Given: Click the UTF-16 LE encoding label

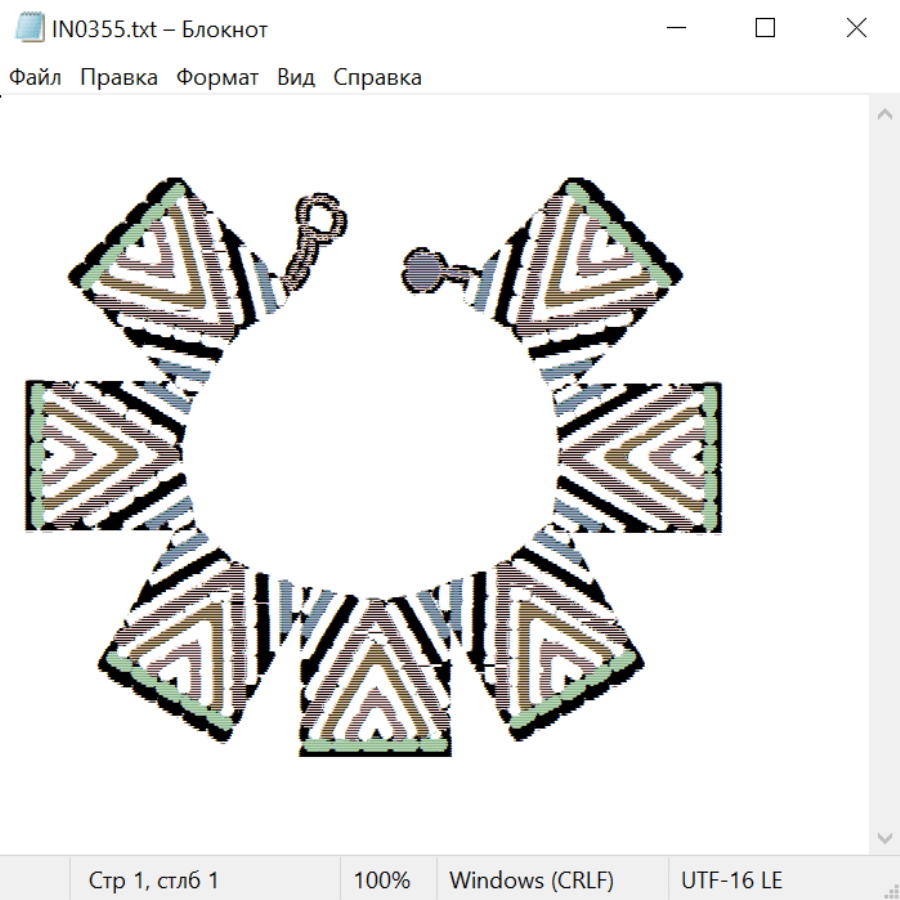Looking at the screenshot, I should (x=731, y=880).
